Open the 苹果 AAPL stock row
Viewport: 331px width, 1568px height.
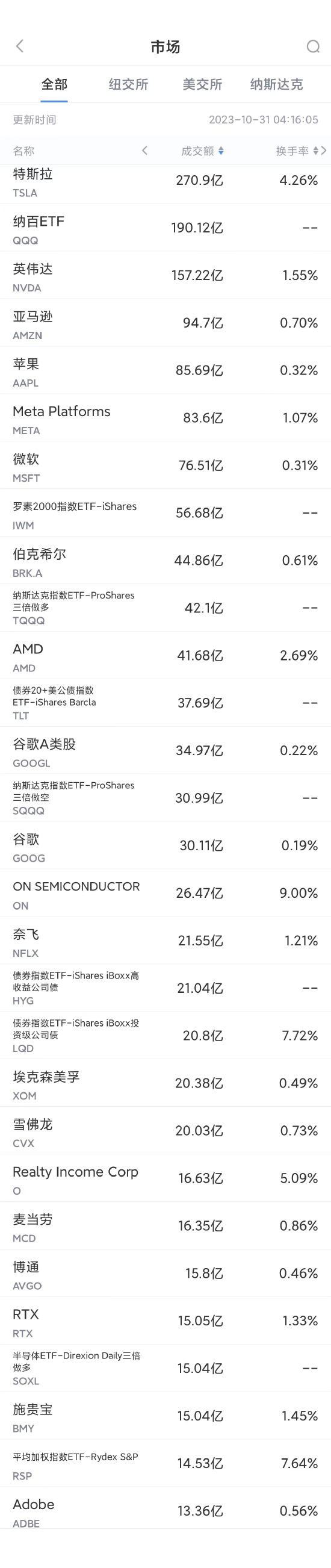[x=165, y=370]
